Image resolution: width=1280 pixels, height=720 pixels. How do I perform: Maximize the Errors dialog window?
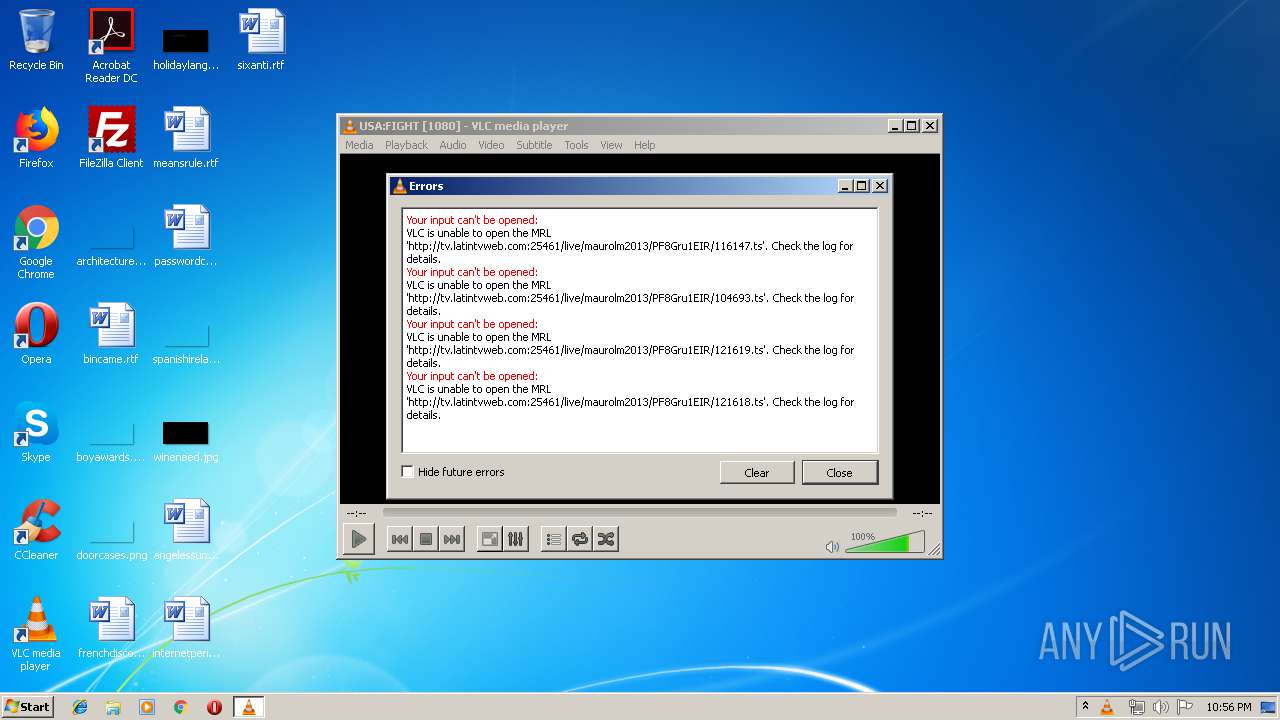point(862,186)
